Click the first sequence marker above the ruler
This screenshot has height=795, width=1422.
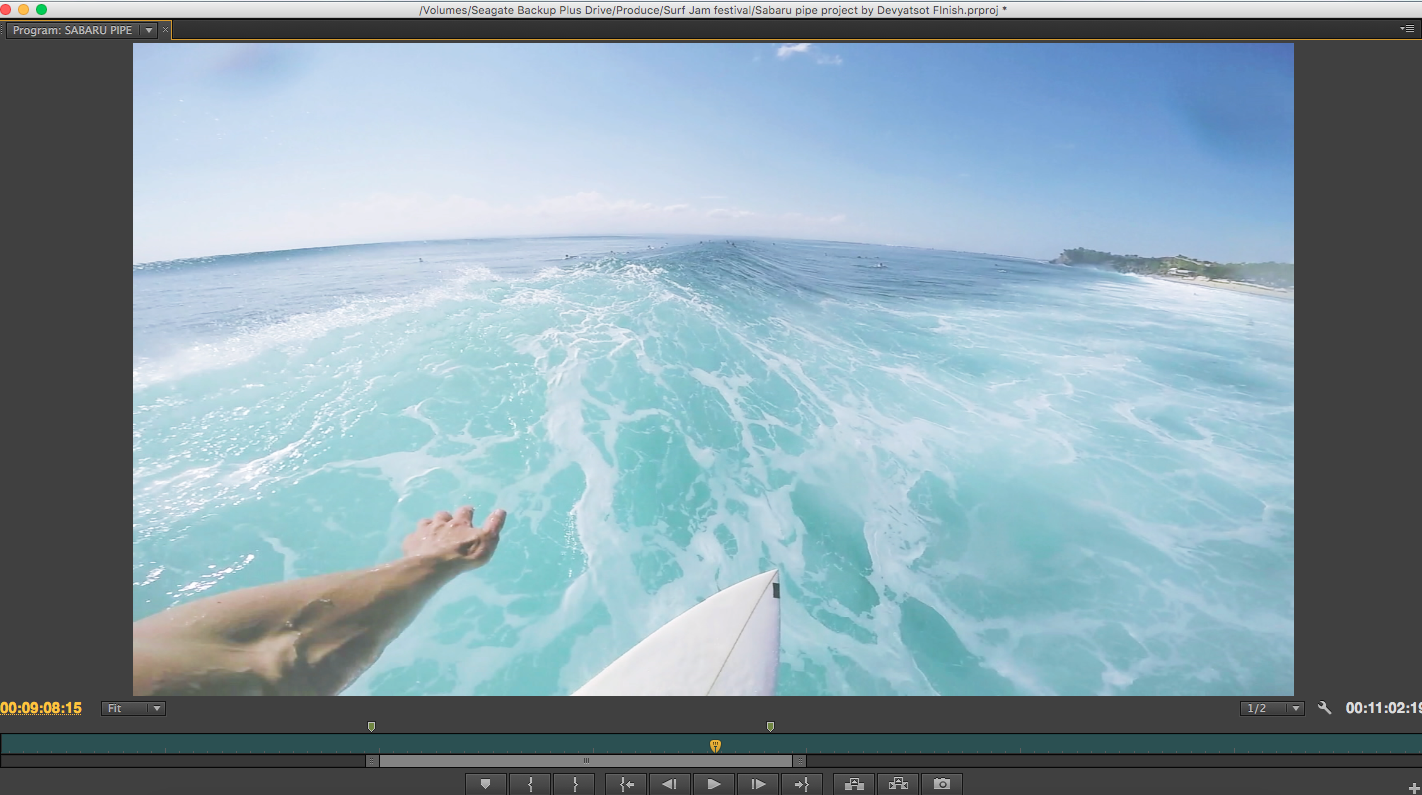[371, 727]
